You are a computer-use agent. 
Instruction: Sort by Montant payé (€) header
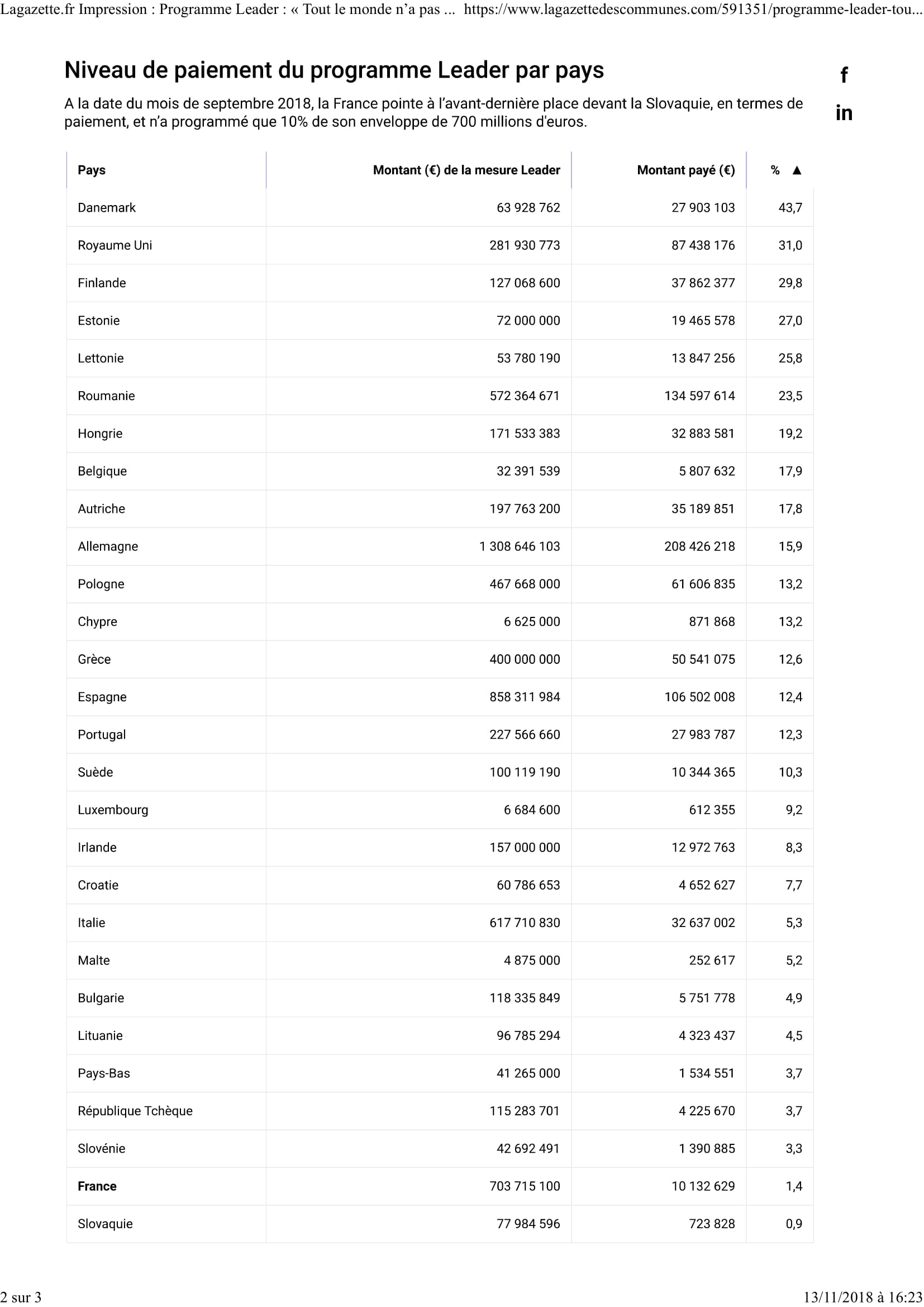click(685, 170)
